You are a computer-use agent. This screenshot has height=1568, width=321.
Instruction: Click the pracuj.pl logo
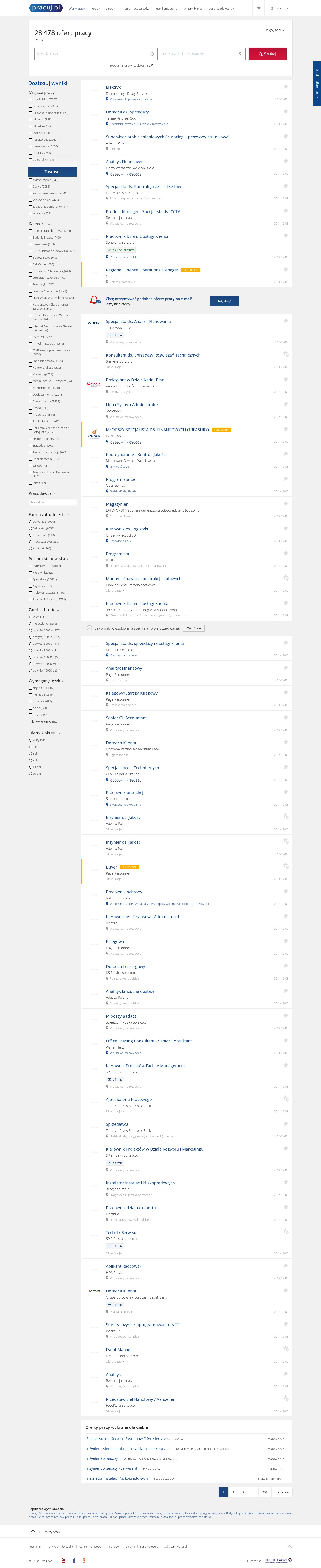pyautogui.click(x=46, y=8)
